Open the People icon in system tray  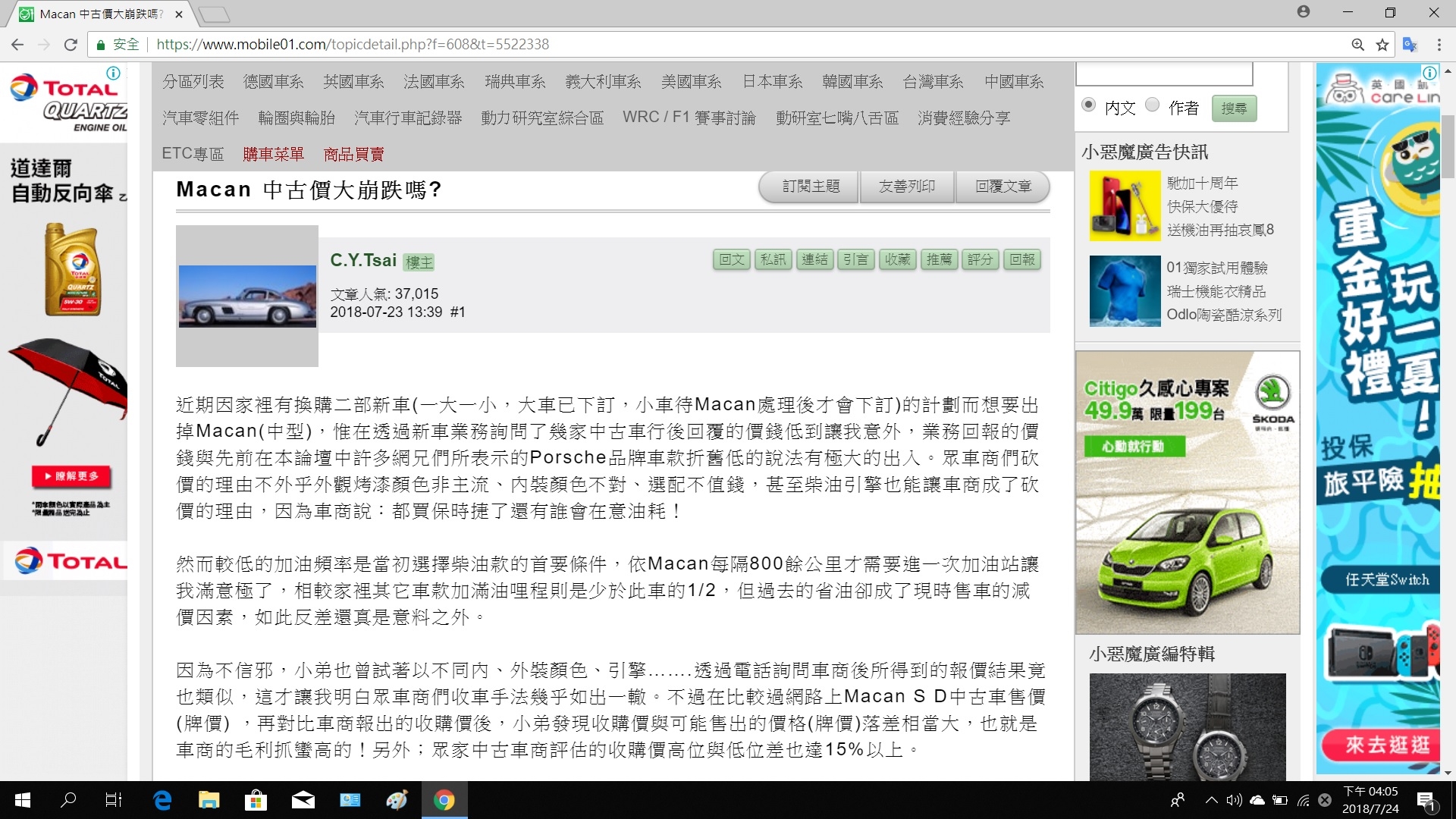pos(1178,800)
